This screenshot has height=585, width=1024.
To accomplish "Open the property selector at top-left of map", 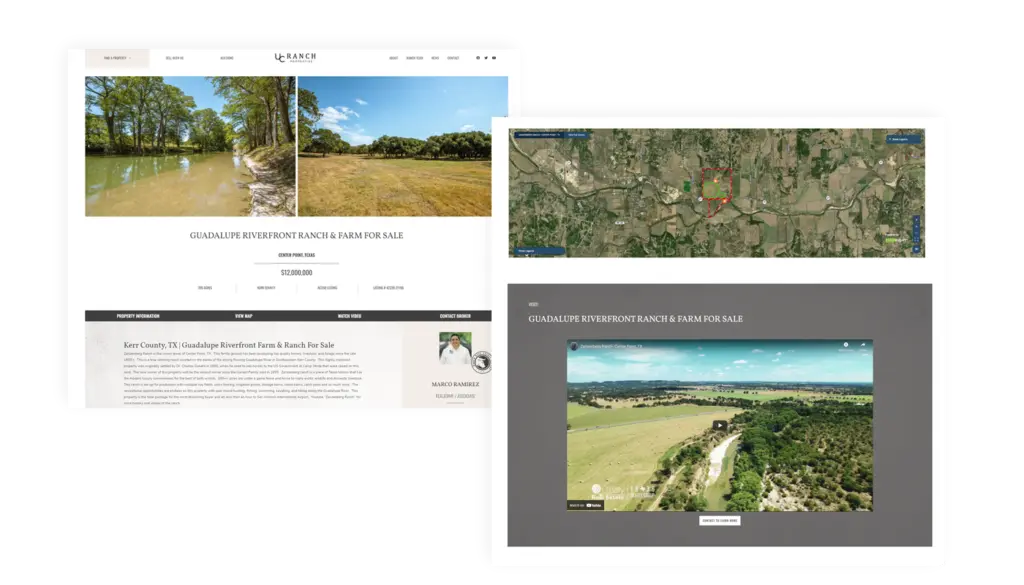I will (x=537, y=133).
